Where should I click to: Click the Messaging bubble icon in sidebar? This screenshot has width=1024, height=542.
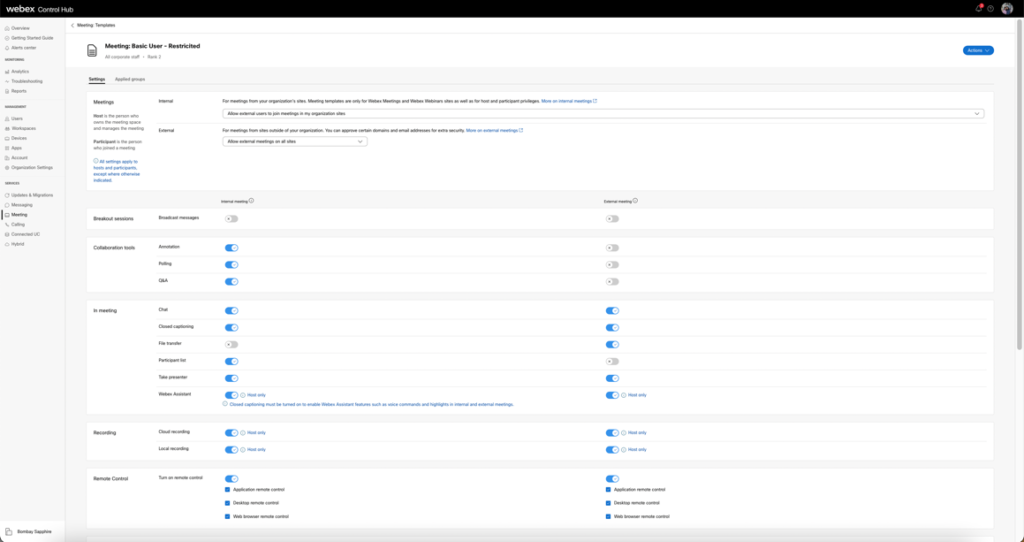pos(7,205)
